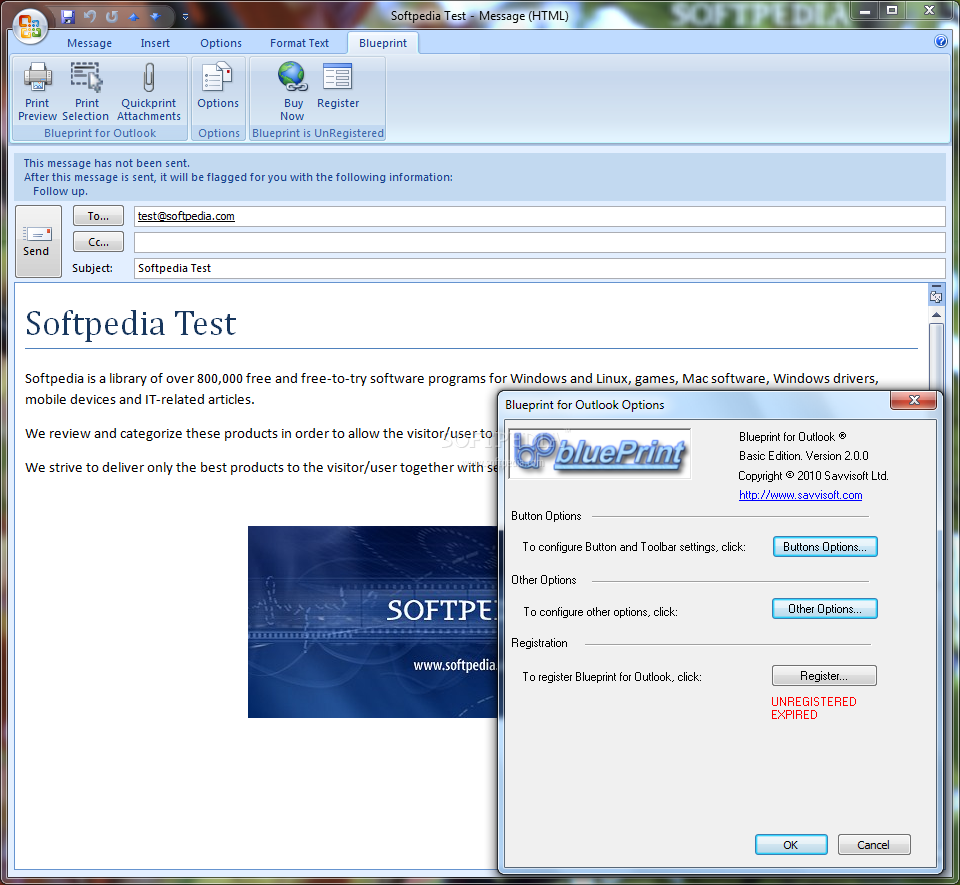The image size is (960, 885).
Task: Confirm Blueprint options with OK
Action: [x=791, y=845]
